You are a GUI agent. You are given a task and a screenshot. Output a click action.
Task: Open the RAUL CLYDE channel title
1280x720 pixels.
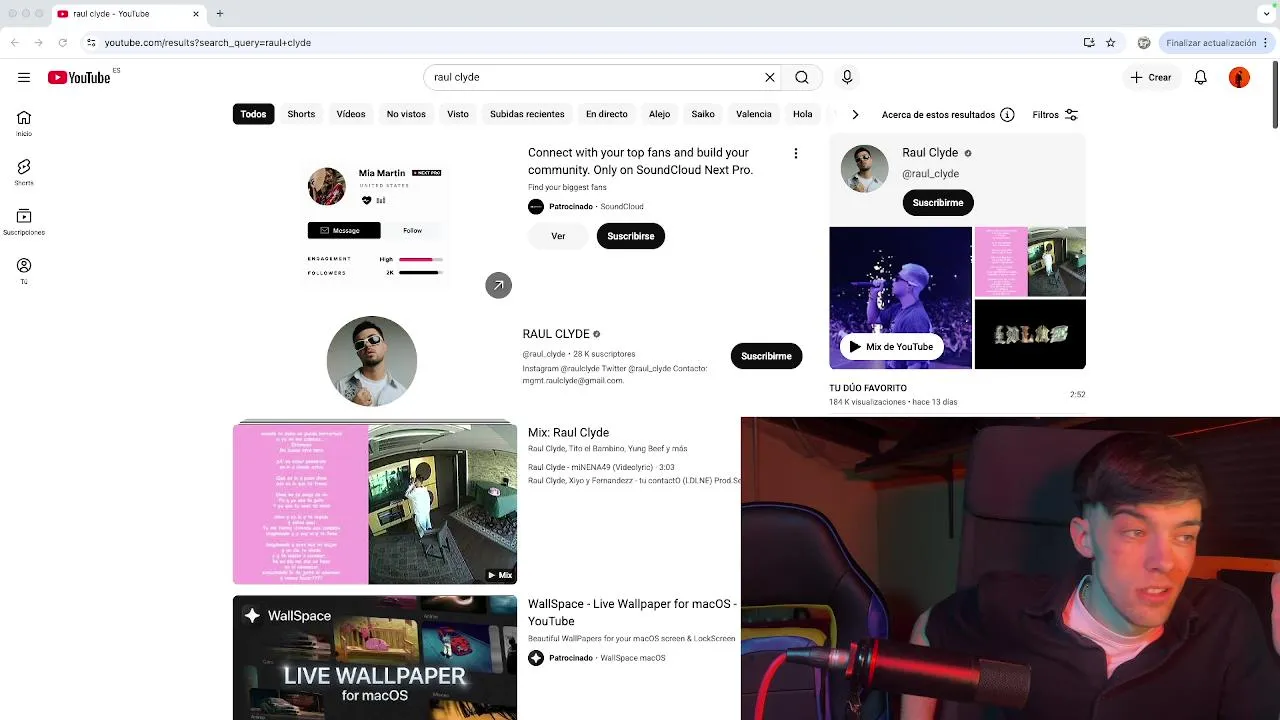pyautogui.click(x=556, y=334)
